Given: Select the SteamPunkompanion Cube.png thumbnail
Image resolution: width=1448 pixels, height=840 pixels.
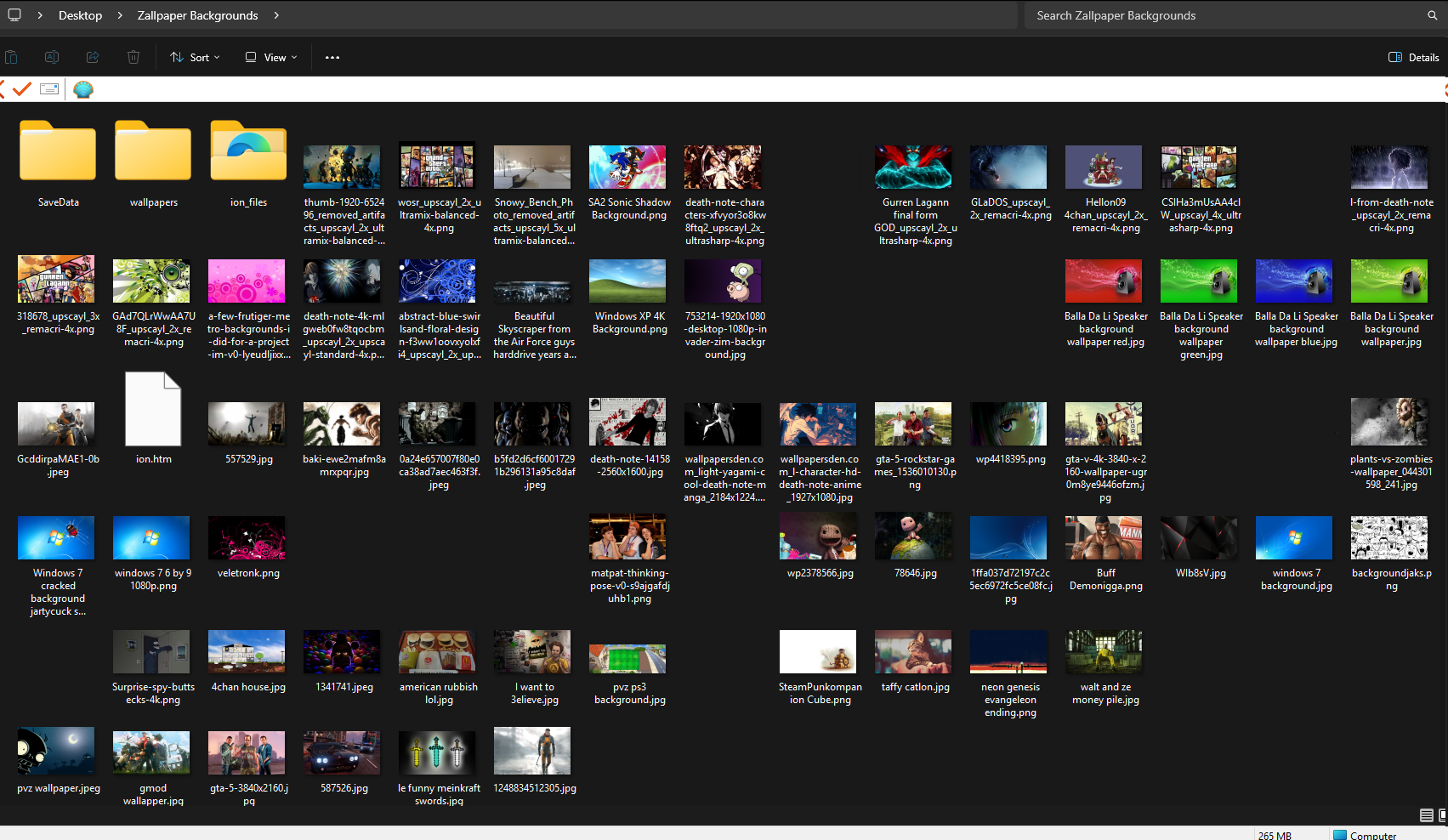Looking at the screenshot, I should click(x=818, y=651).
